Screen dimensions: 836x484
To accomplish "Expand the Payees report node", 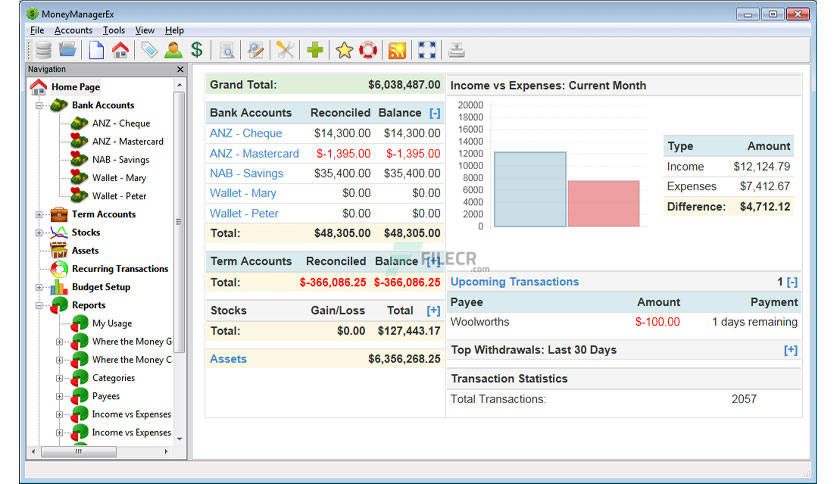I will point(59,396).
